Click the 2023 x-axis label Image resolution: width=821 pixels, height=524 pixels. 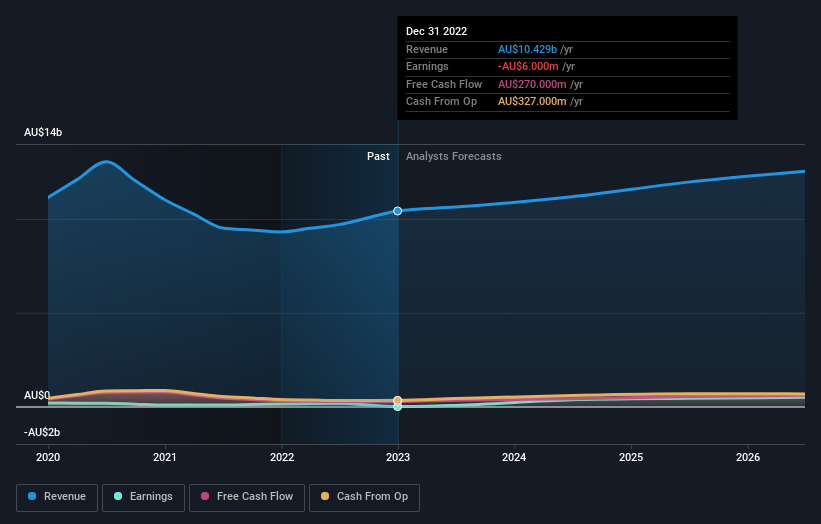pos(398,457)
